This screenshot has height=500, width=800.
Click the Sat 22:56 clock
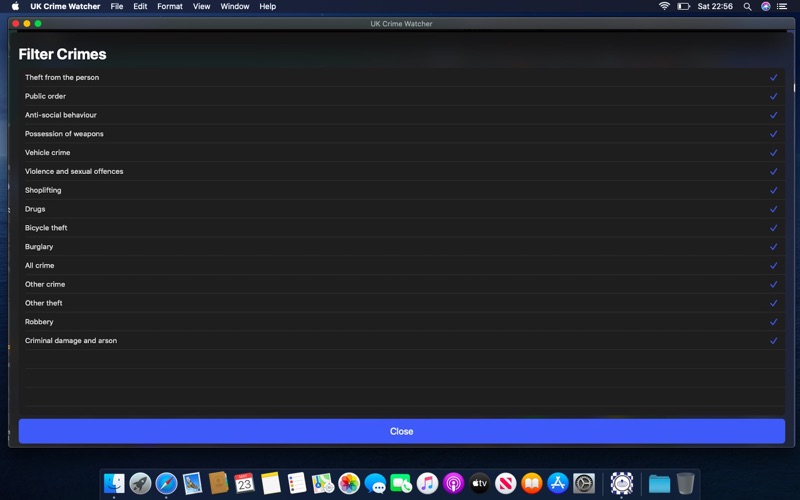(x=715, y=7)
